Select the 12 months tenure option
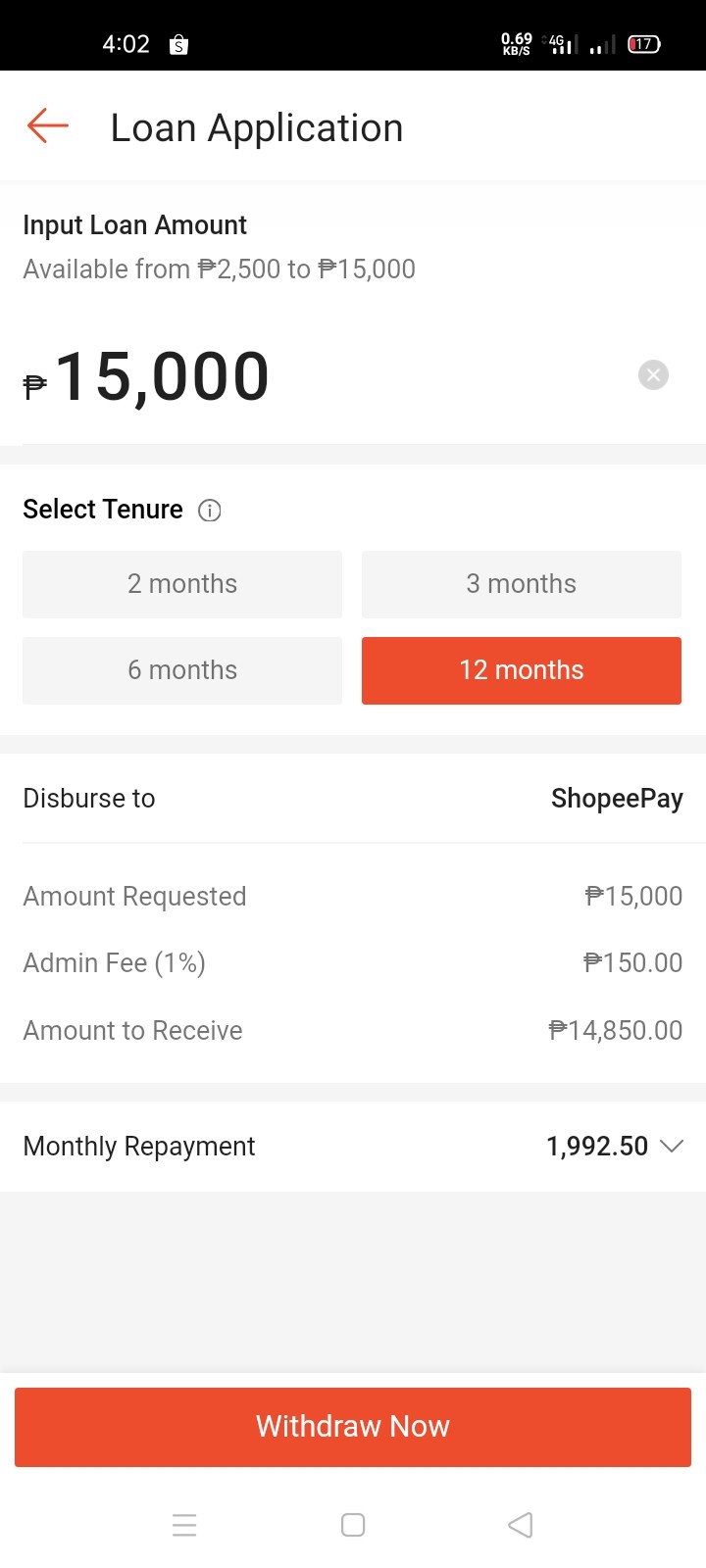Screen dimensions: 706x1568 click(522, 670)
